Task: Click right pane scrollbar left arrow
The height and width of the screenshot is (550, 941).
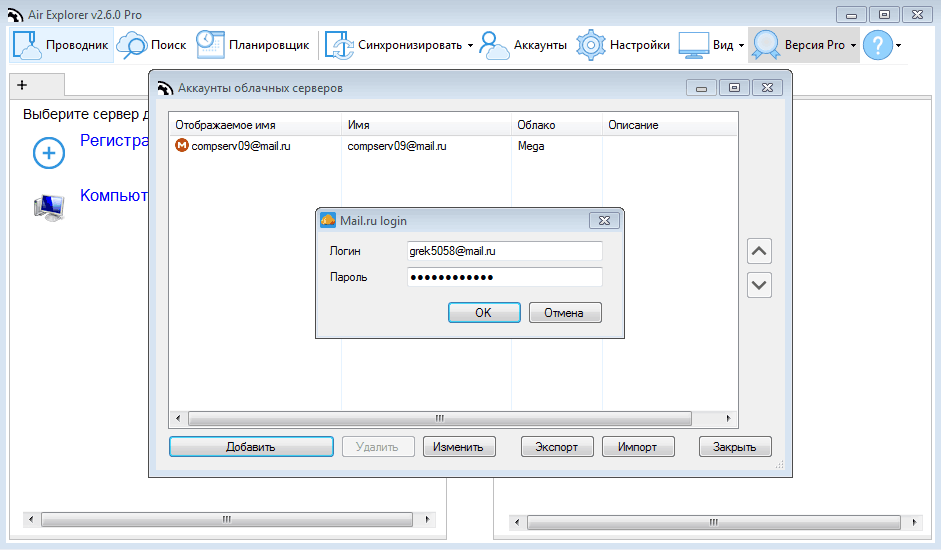Action: [517, 522]
